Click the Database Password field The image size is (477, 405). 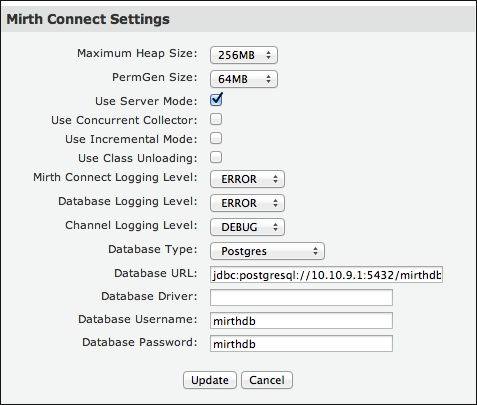tap(301, 344)
